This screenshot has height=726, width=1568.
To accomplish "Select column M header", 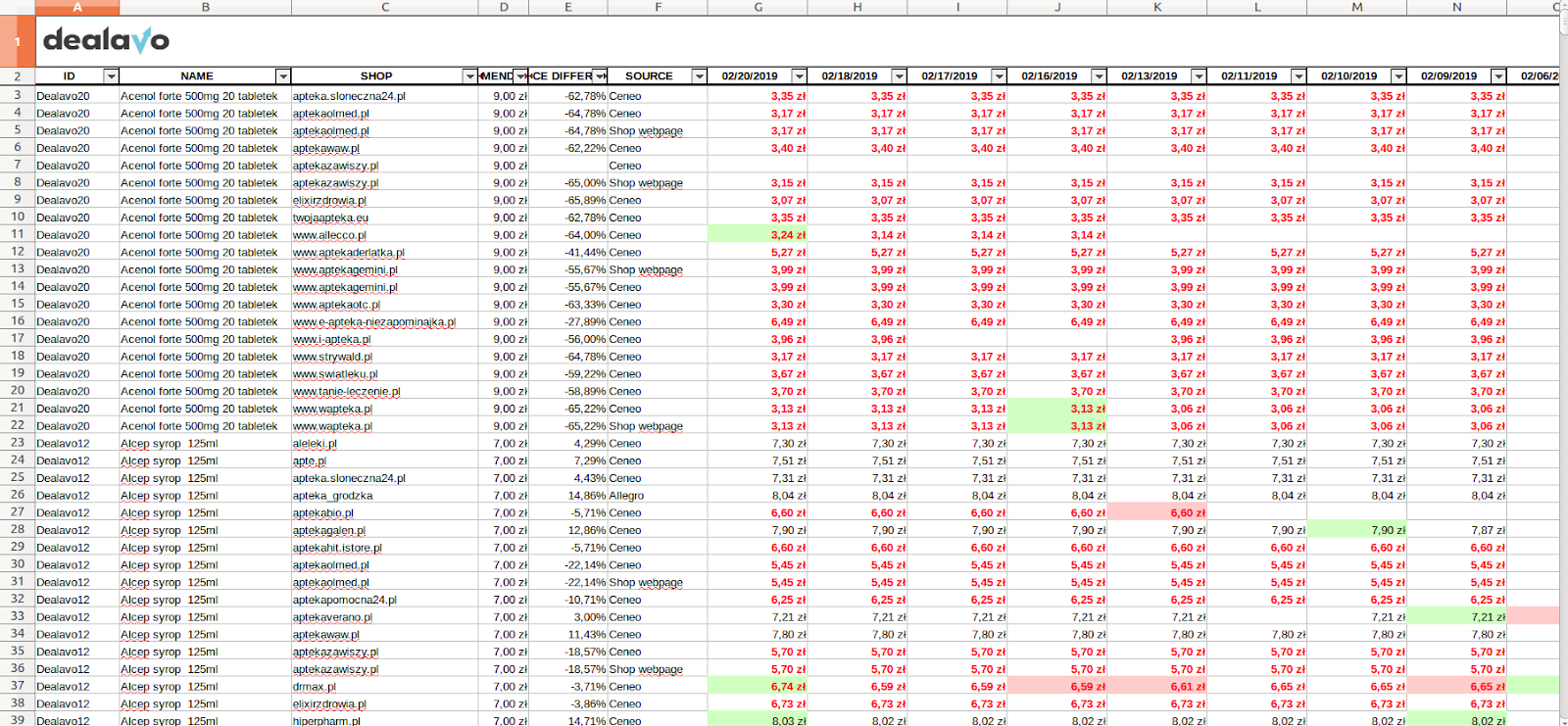I will [1357, 7].
